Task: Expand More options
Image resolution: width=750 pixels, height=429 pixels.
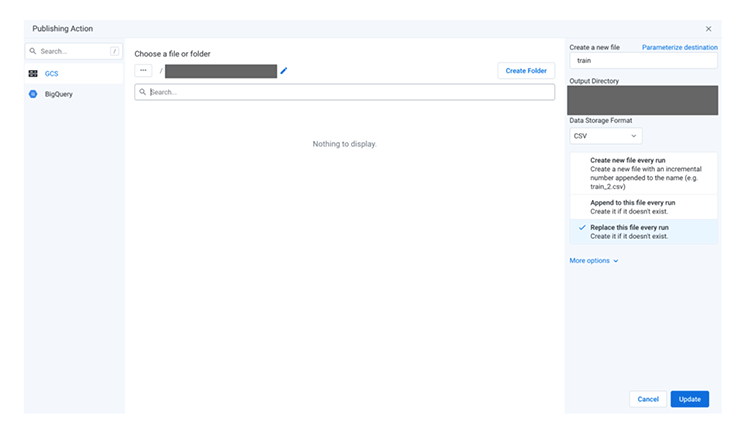Action: (x=594, y=261)
